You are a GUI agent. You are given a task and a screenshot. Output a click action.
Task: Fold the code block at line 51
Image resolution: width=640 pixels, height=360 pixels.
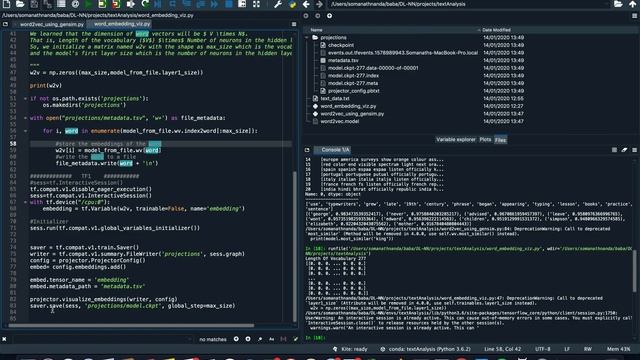click(25, 98)
